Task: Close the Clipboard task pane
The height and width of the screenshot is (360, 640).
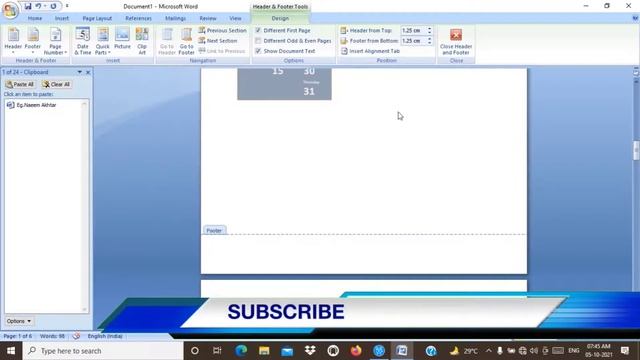Action: (88, 72)
